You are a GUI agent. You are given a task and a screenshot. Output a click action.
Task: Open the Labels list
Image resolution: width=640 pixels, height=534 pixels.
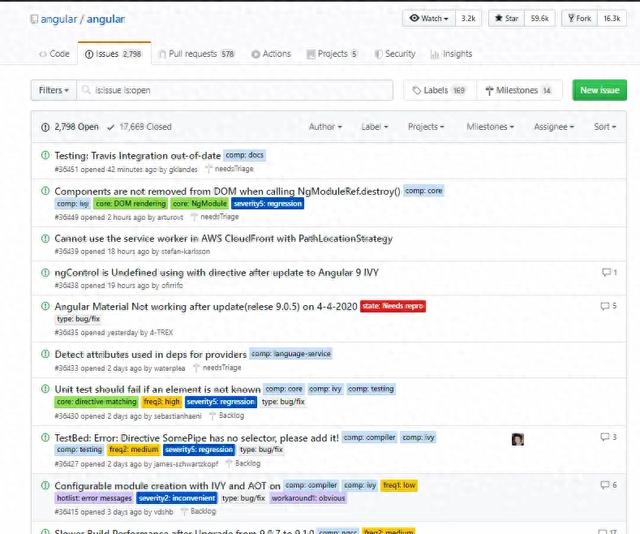(439, 90)
